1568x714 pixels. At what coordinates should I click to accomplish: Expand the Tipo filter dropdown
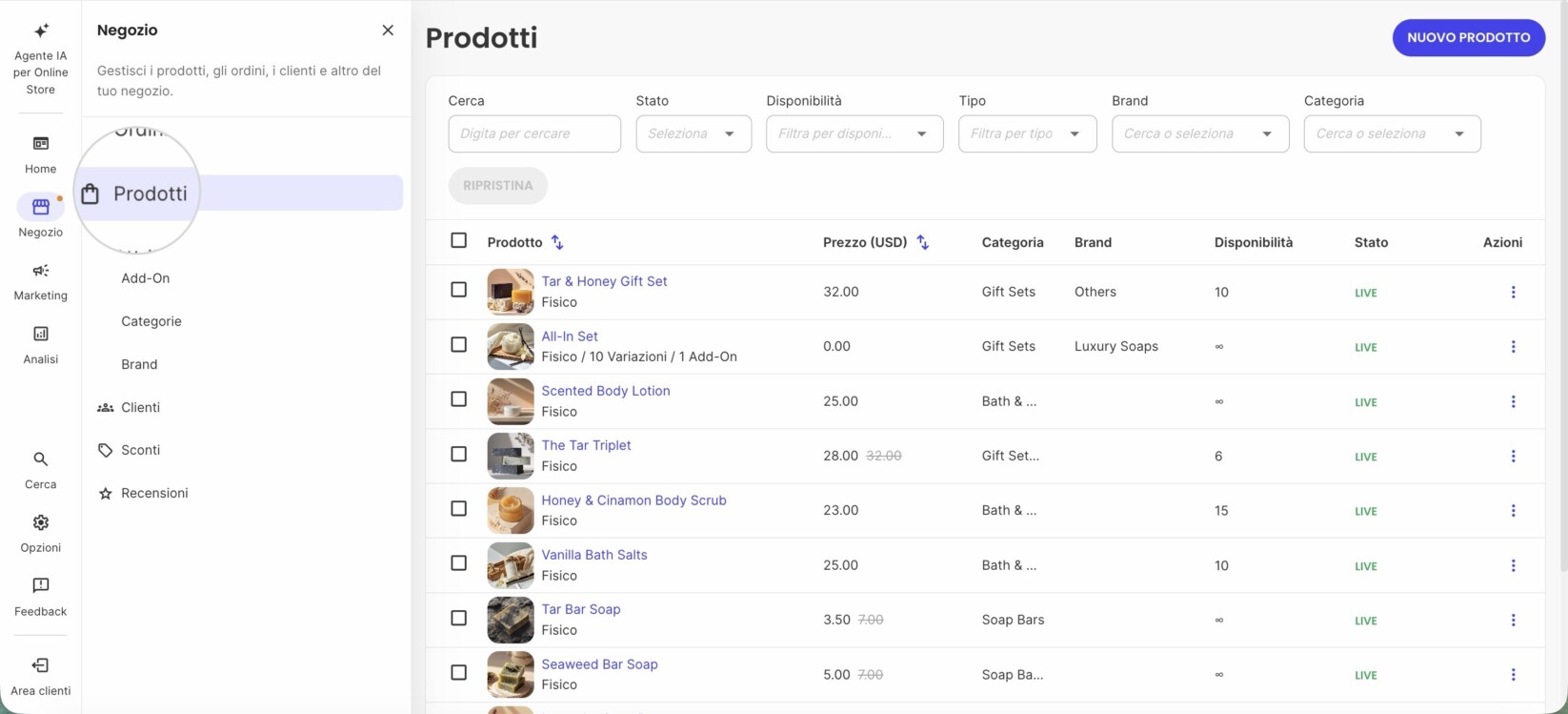1028,133
